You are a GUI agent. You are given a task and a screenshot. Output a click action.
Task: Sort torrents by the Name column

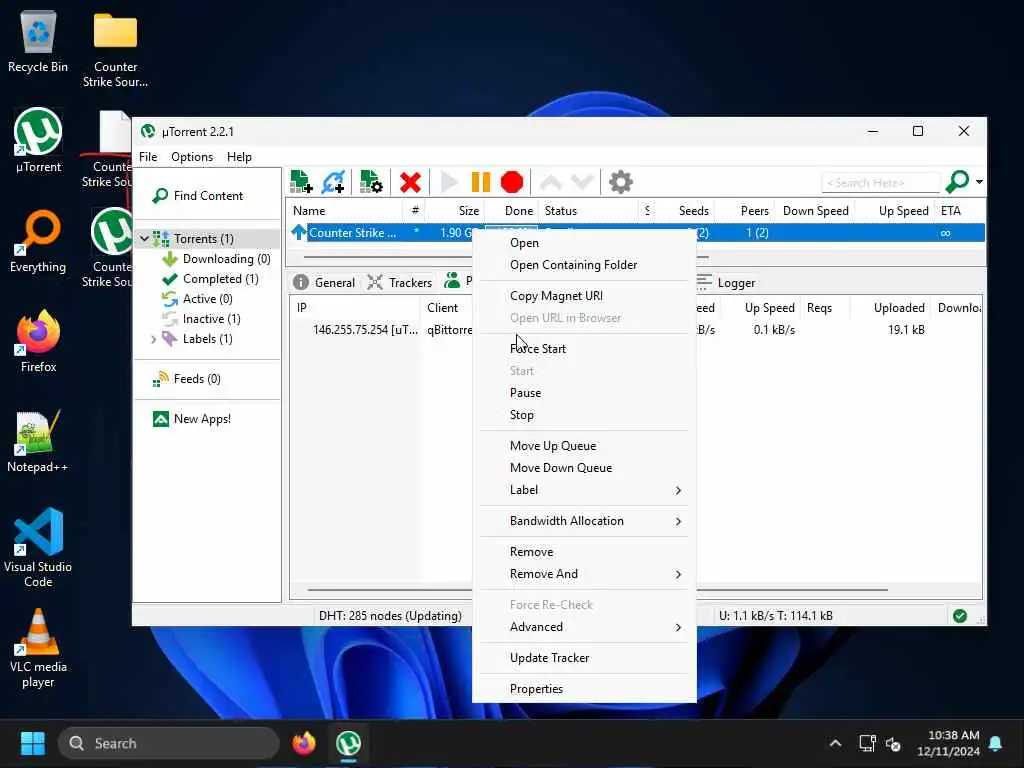click(x=345, y=211)
